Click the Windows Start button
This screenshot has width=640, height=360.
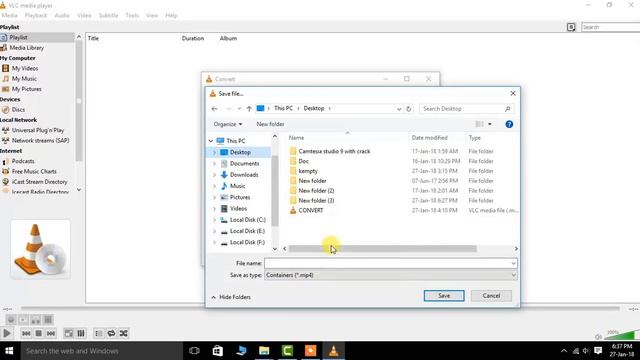(9, 351)
